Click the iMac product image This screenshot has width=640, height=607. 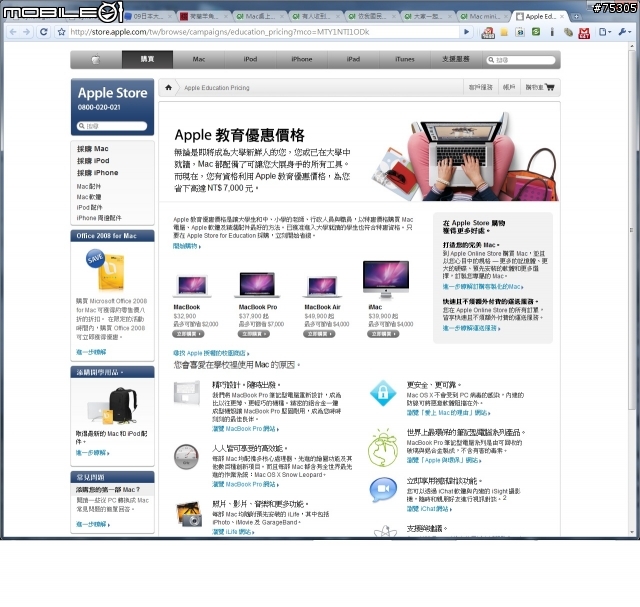[x=386, y=280]
